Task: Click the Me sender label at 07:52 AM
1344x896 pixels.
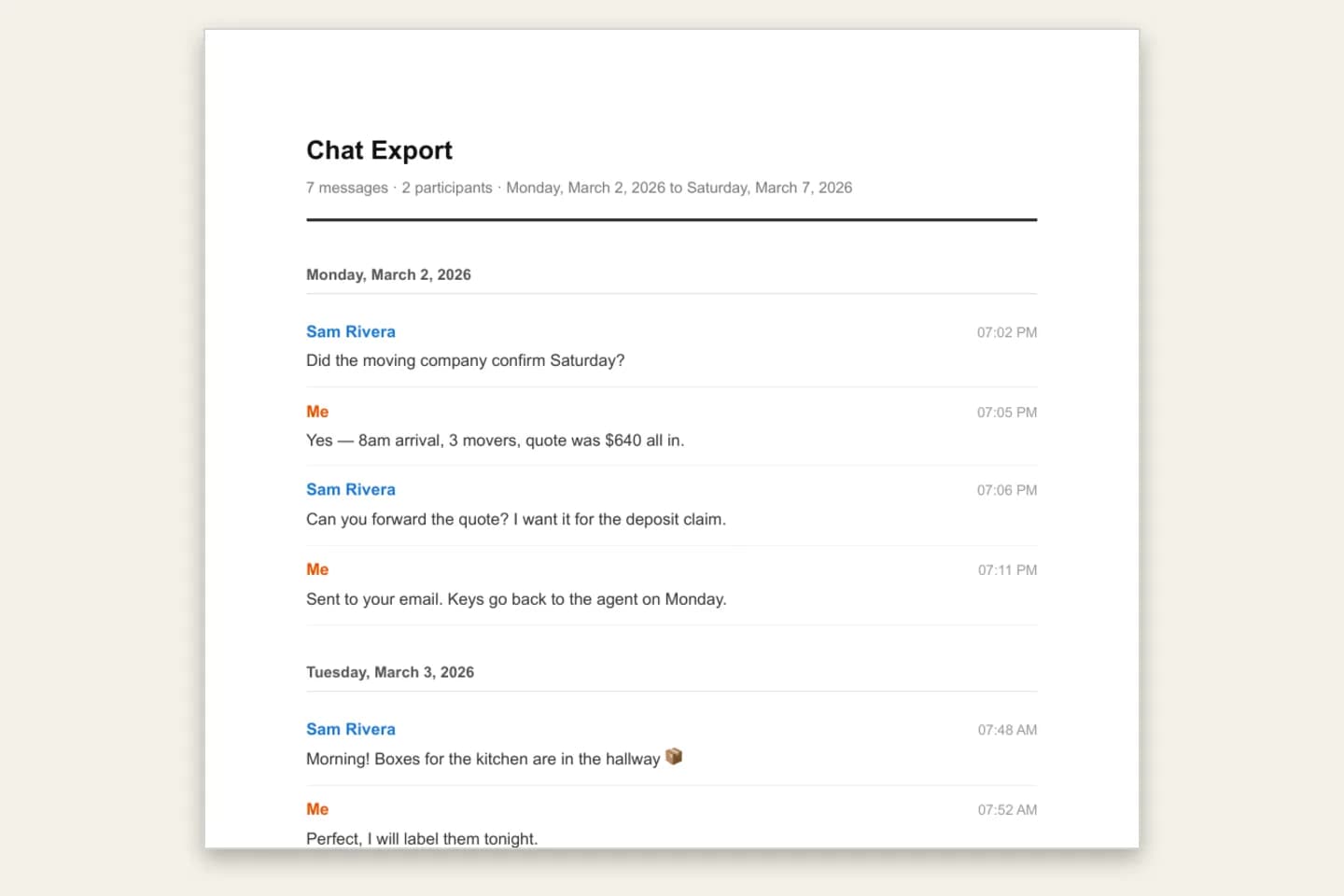Action: click(317, 809)
